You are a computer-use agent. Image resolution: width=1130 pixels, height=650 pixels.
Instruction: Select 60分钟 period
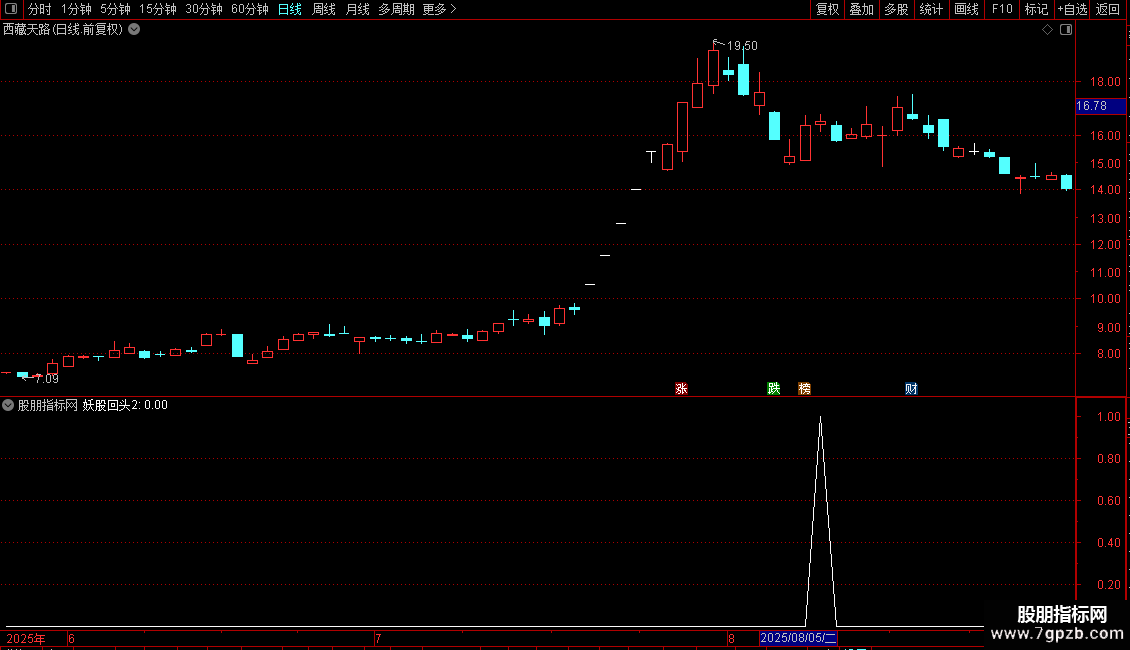click(x=250, y=9)
